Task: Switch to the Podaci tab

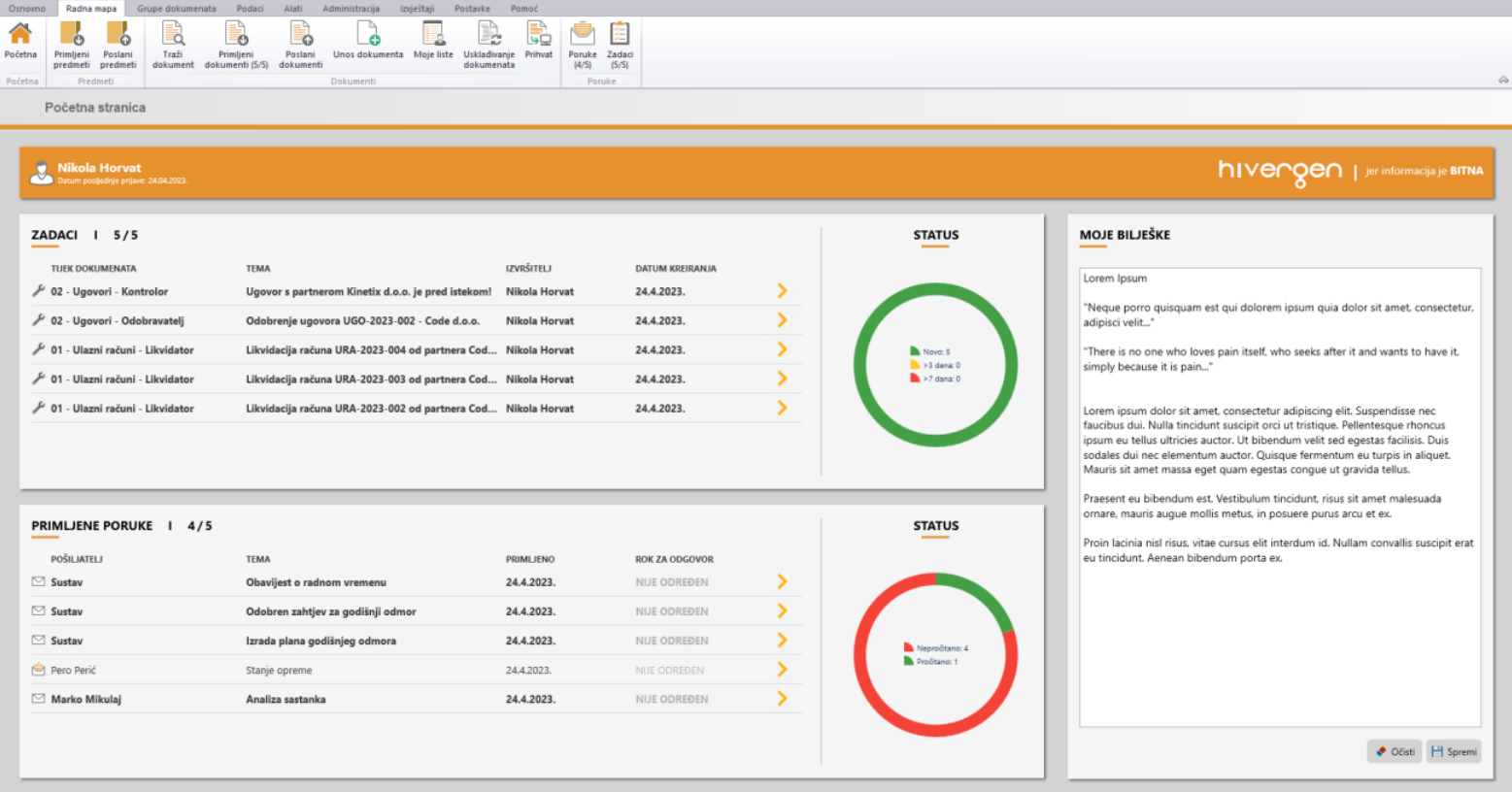Action: [250, 9]
